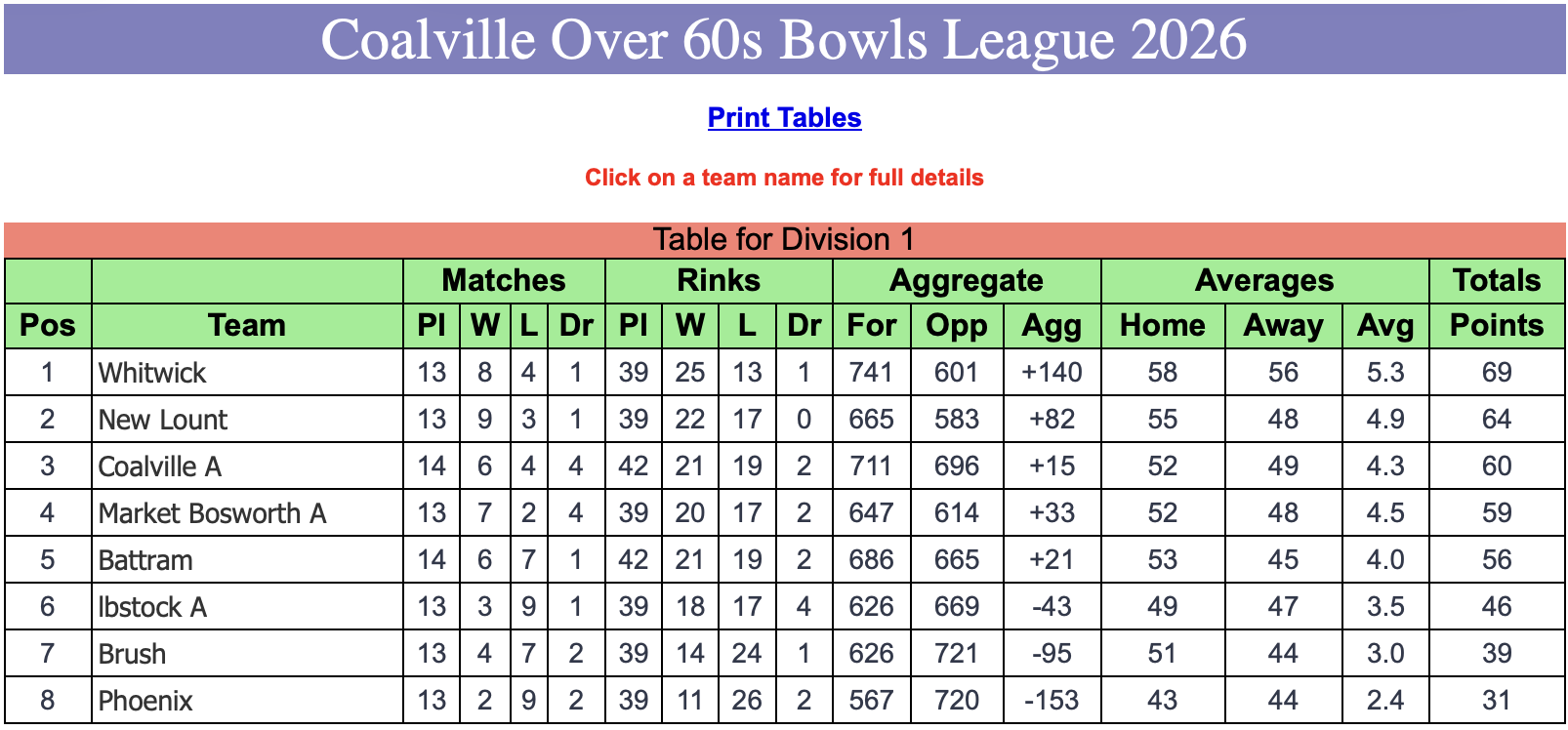The image size is (1568, 730).
Task: View Phoenix team full details
Action: (145, 701)
